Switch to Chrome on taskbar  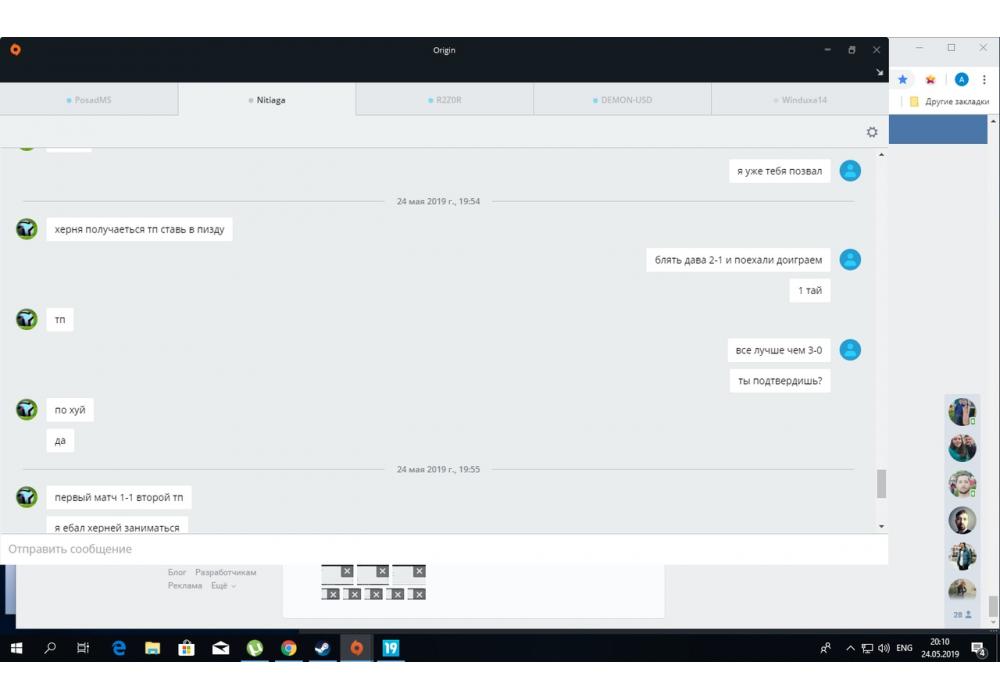click(x=289, y=648)
